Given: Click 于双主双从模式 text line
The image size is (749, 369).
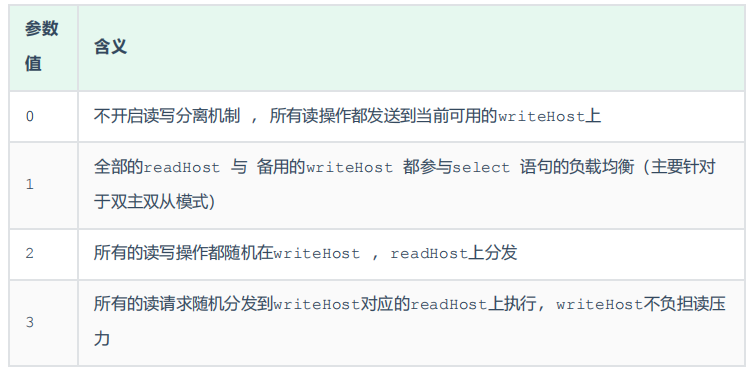Looking at the screenshot, I should click(x=155, y=202).
